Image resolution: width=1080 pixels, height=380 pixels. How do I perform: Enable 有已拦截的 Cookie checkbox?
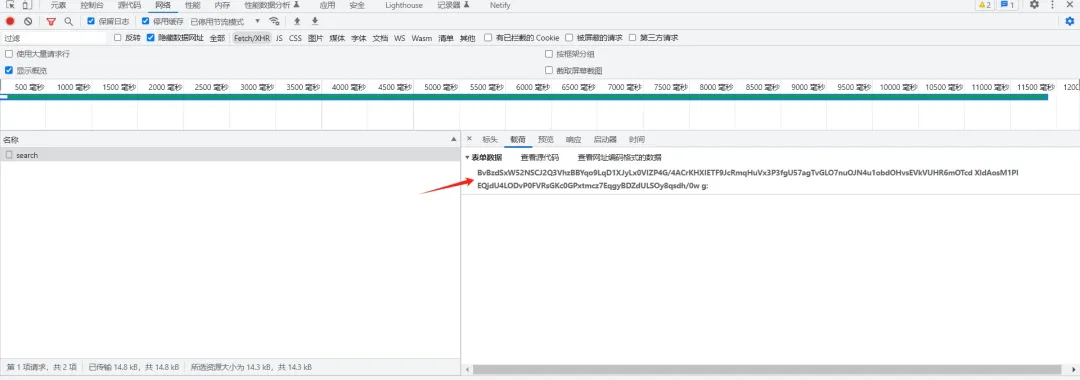[488, 38]
